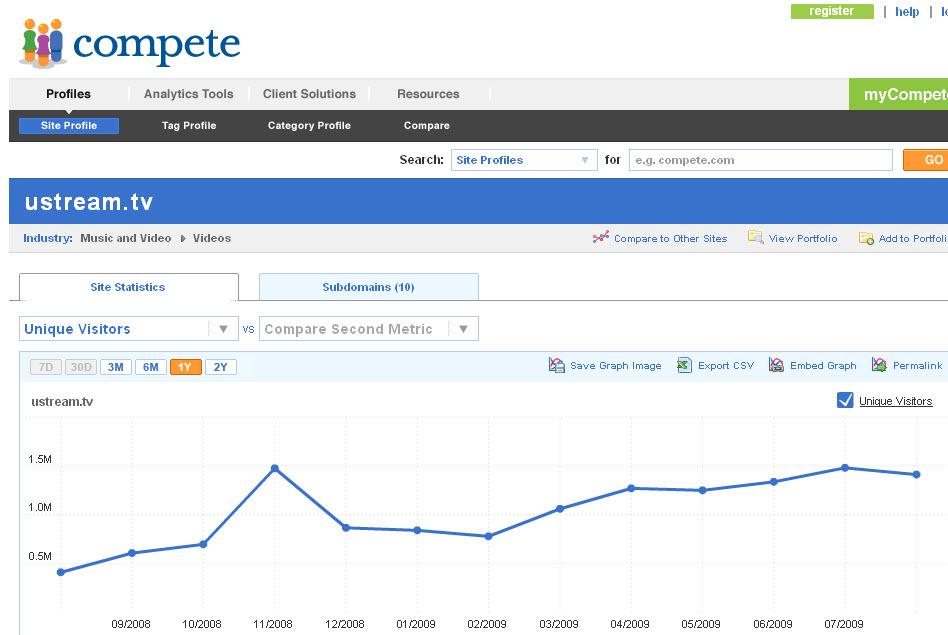Viewport: 948px width, 635px height.
Task: Expand the Compare Second Metric dropdown
Action: point(368,329)
